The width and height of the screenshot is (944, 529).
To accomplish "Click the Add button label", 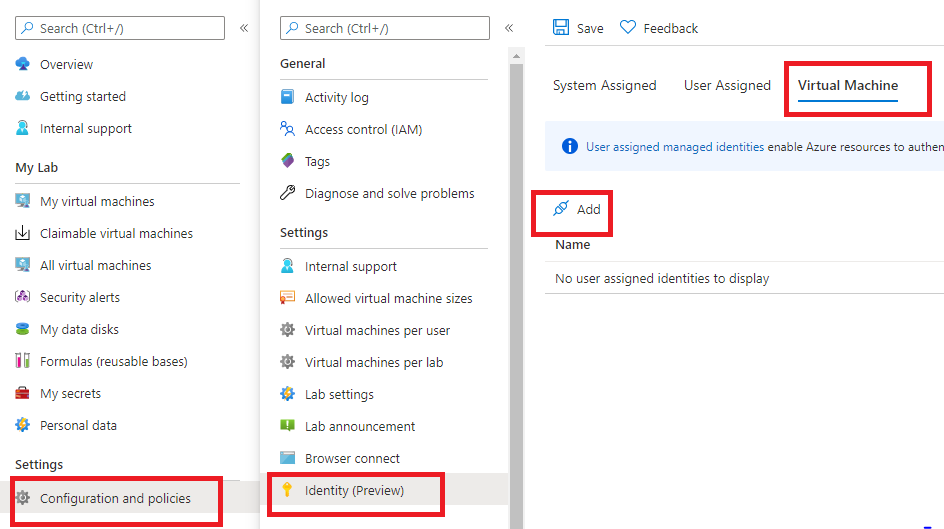I will 588,209.
